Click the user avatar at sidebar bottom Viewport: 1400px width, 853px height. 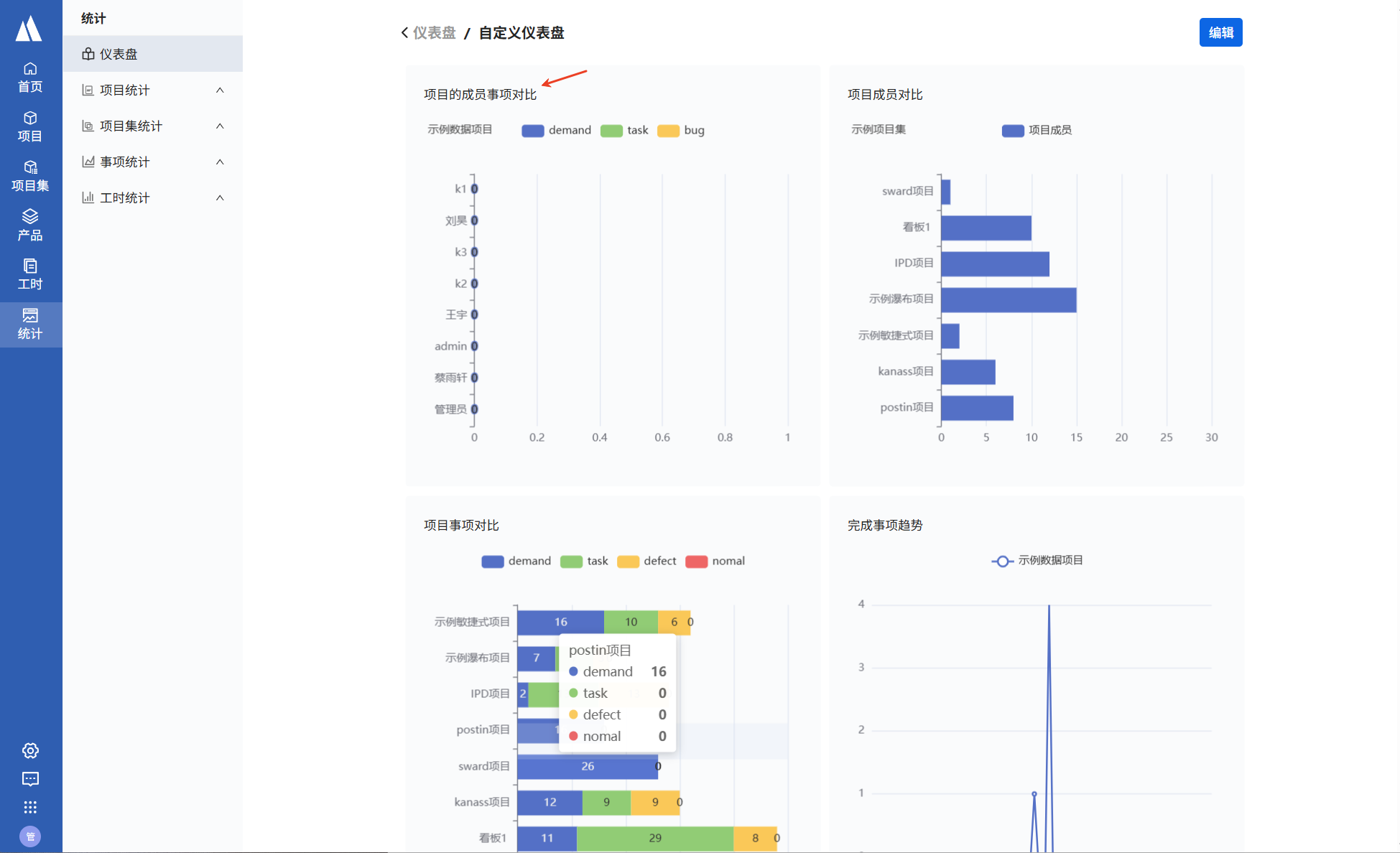(x=30, y=836)
